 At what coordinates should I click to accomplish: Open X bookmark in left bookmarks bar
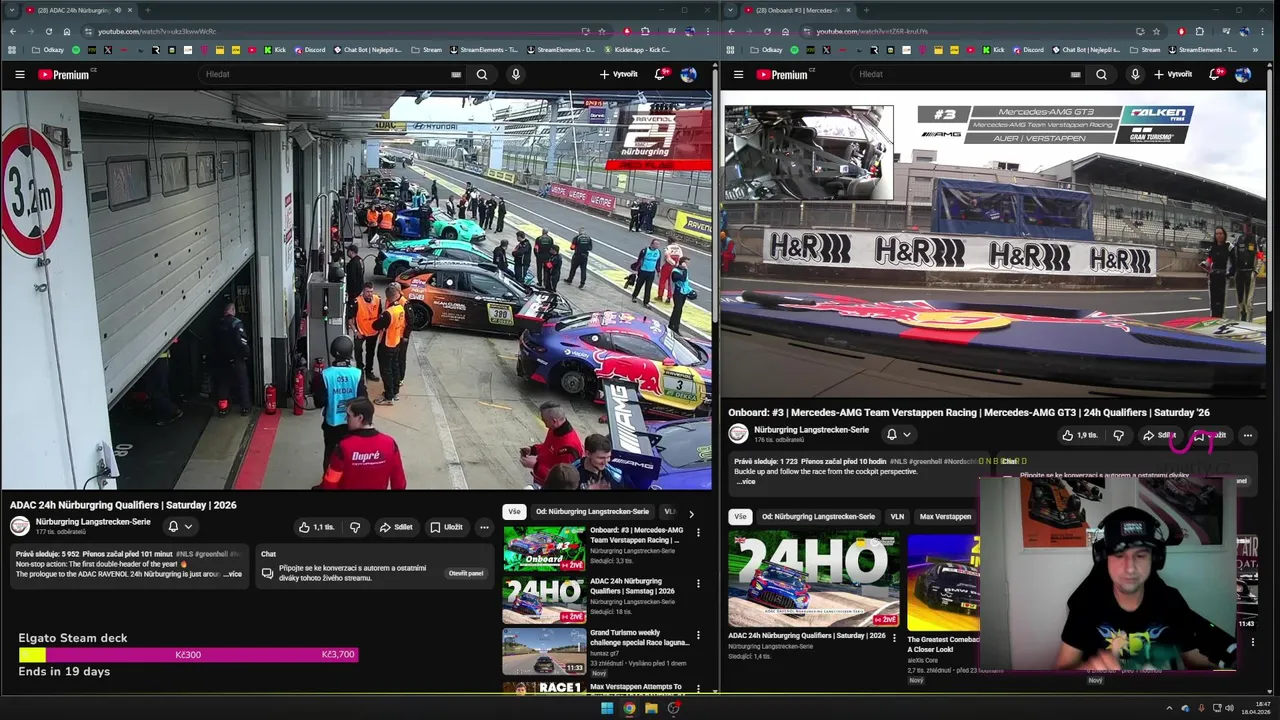[x=108, y=49]
